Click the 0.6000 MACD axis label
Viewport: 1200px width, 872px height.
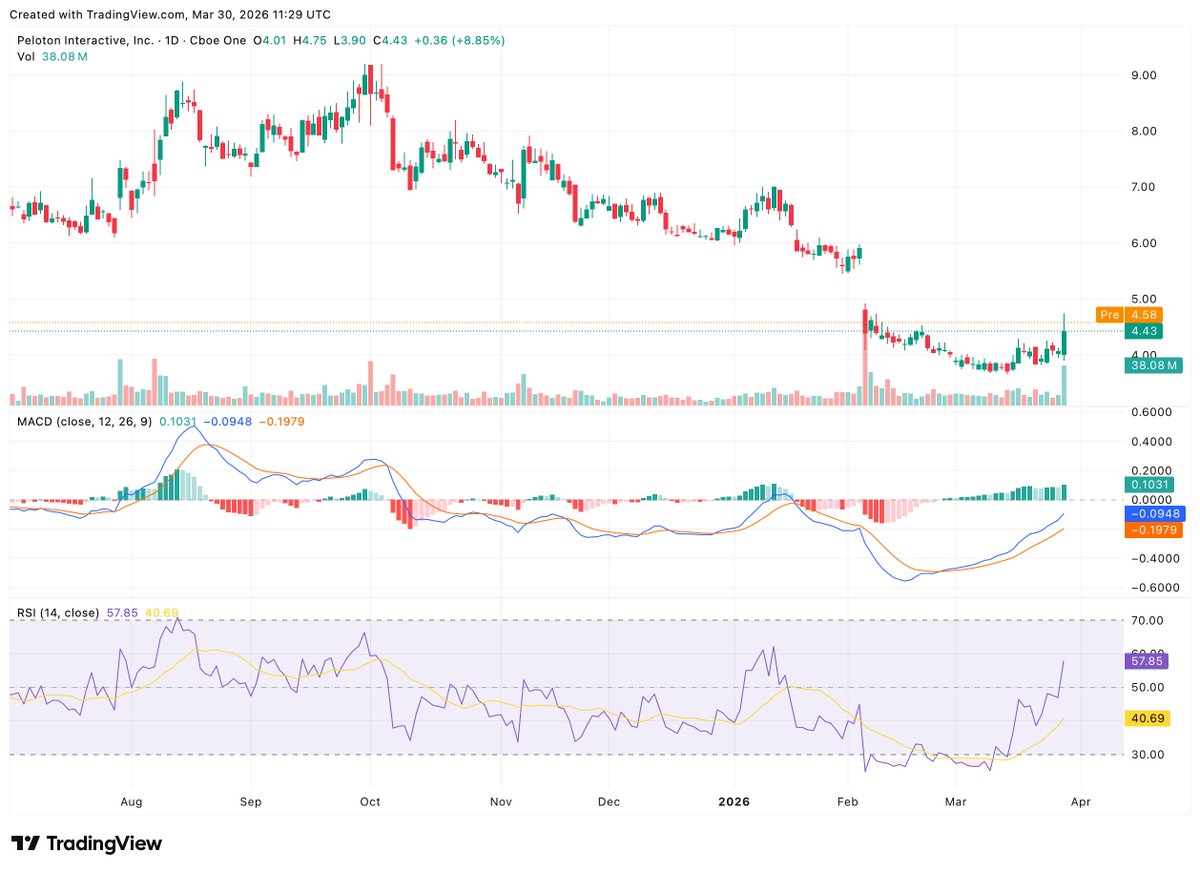coord(1150,412)
